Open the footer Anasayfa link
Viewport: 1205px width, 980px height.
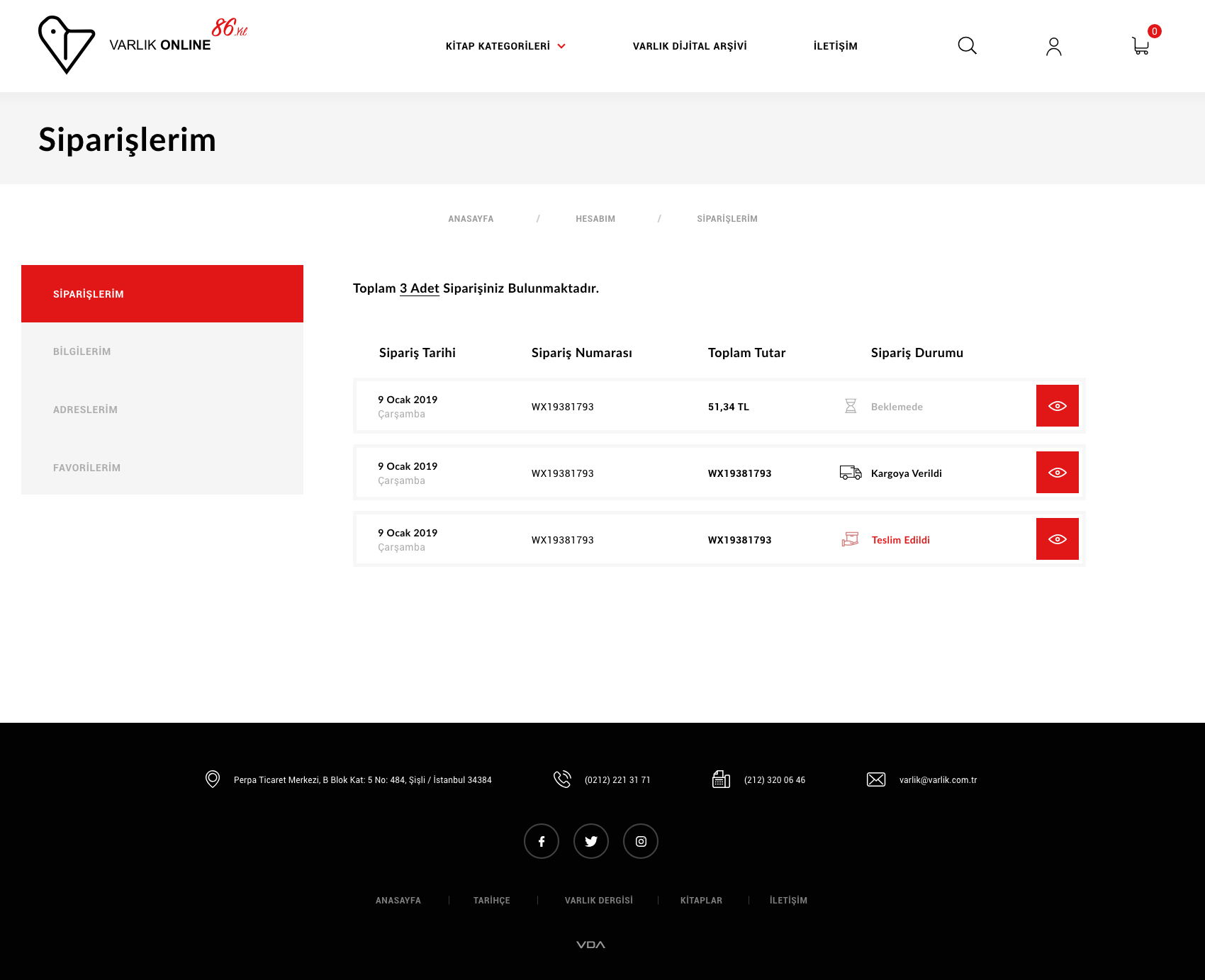click(398, 901)
